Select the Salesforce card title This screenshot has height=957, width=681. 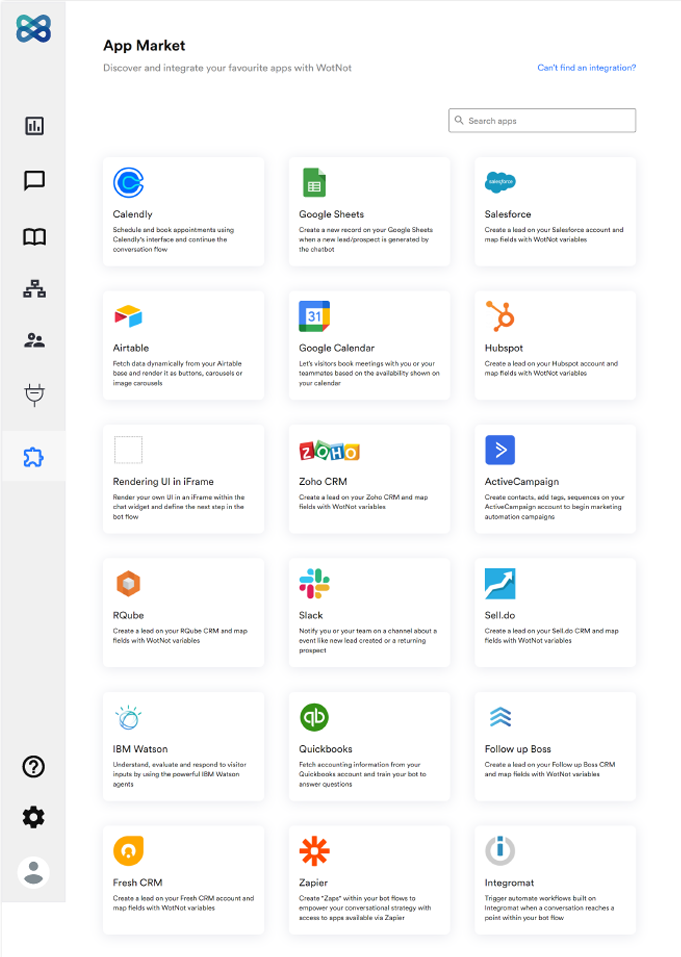click(x=508, y=214)
